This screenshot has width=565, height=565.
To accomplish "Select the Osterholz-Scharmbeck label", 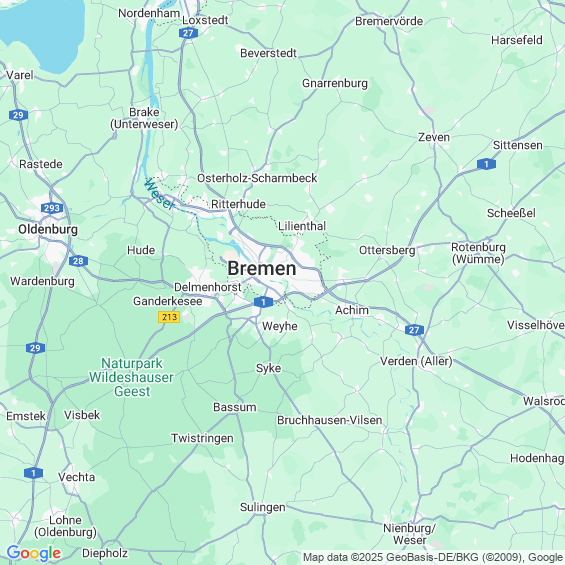I will point(257,178).
